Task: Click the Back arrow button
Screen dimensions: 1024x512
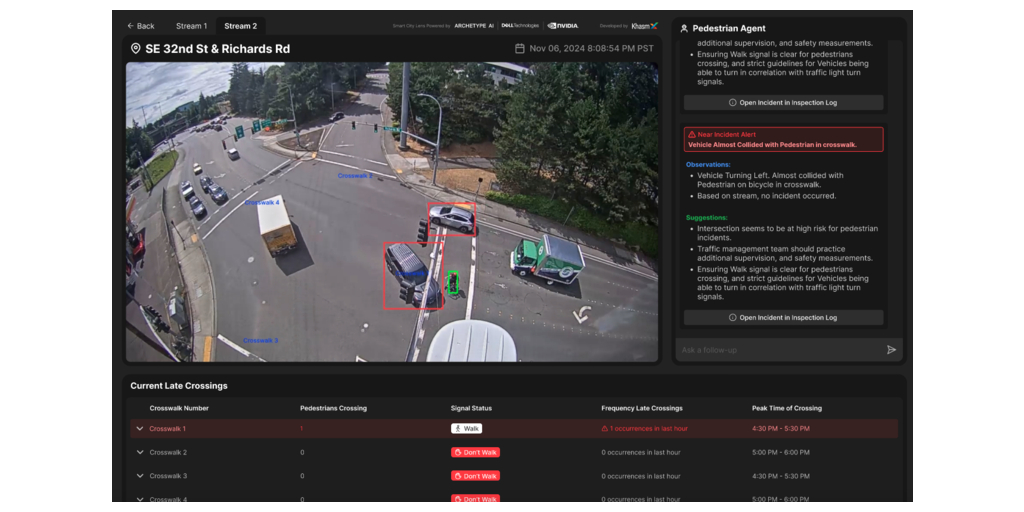Action: point(140,26)
